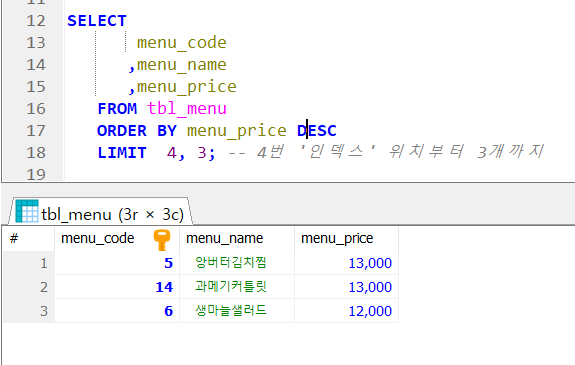Click the Korean comment on line 18
Image resolution: width=575 pixels, height=365 pixels.
pos(386,152)
